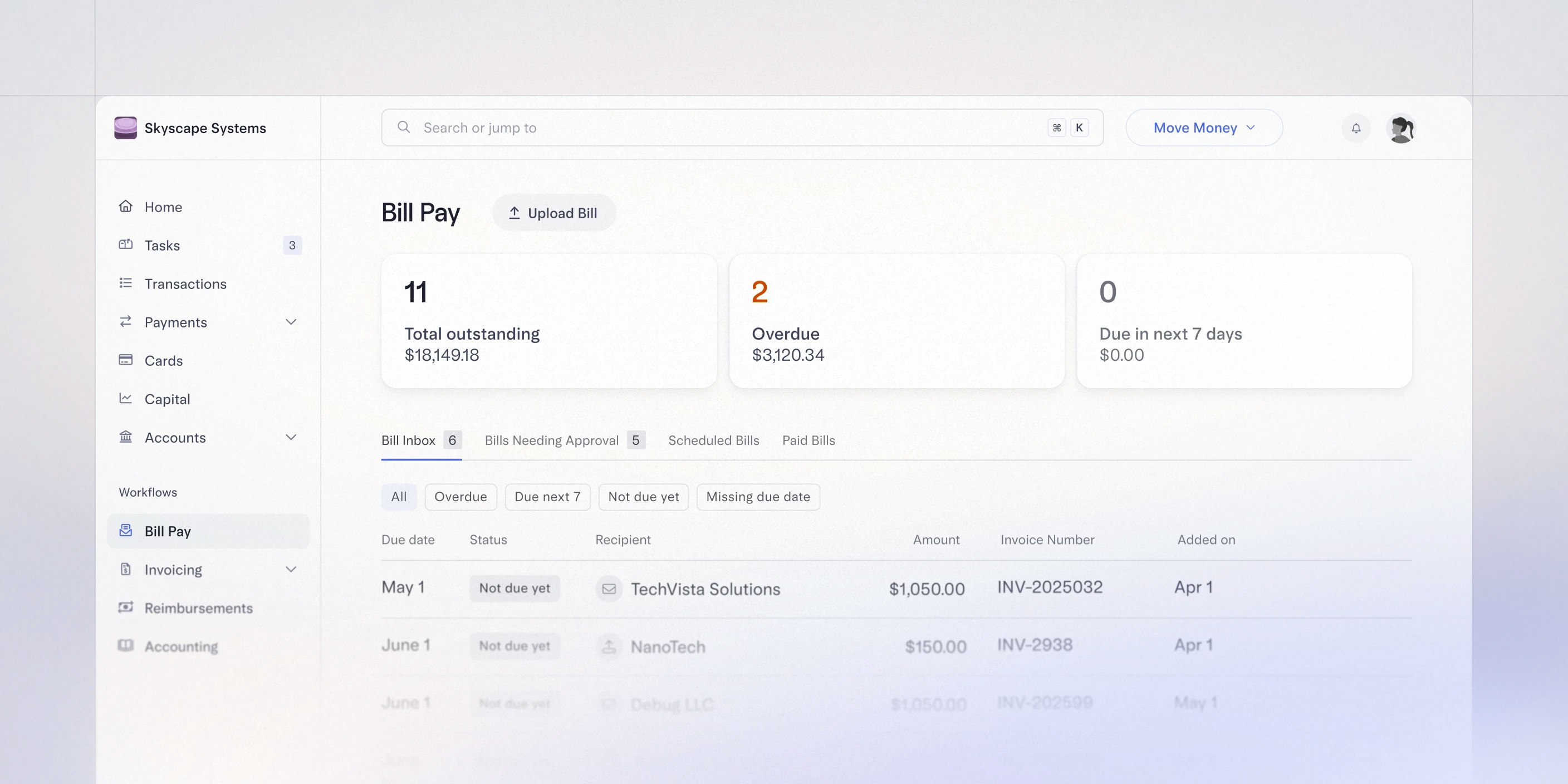Click the Tasks clipboard icon in sidebar
Screen dimensions: 1568x784
click(125, 244)
